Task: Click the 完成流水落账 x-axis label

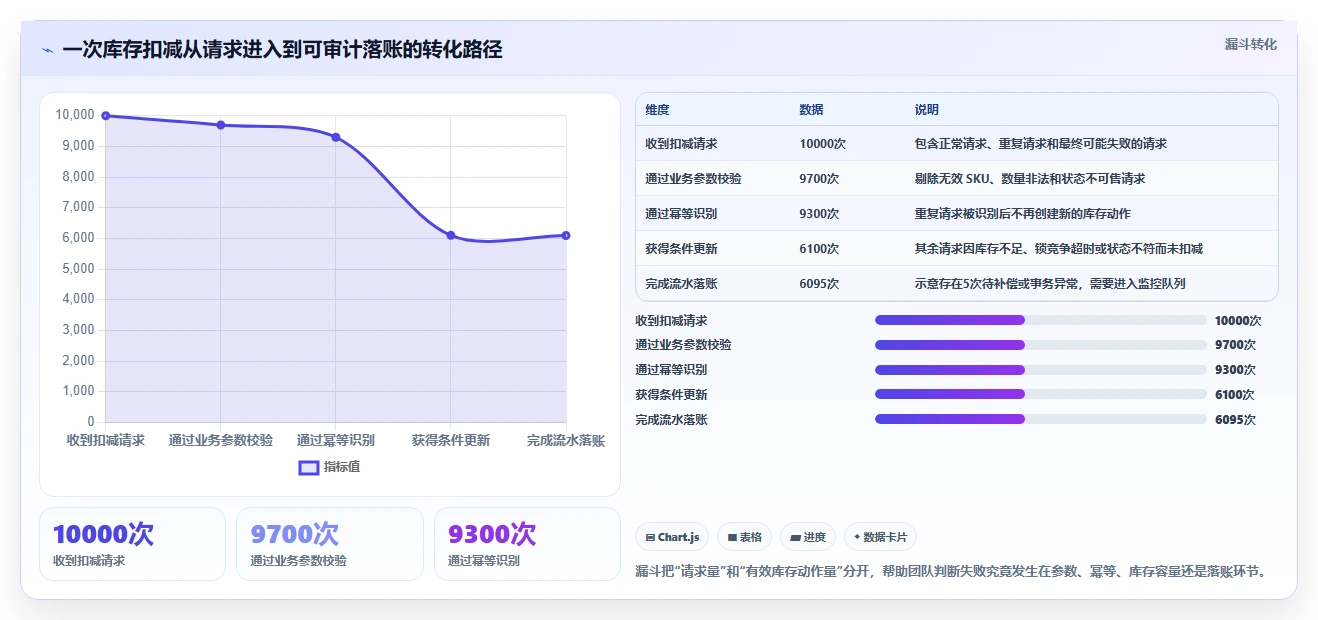Action: pos(566,441)
